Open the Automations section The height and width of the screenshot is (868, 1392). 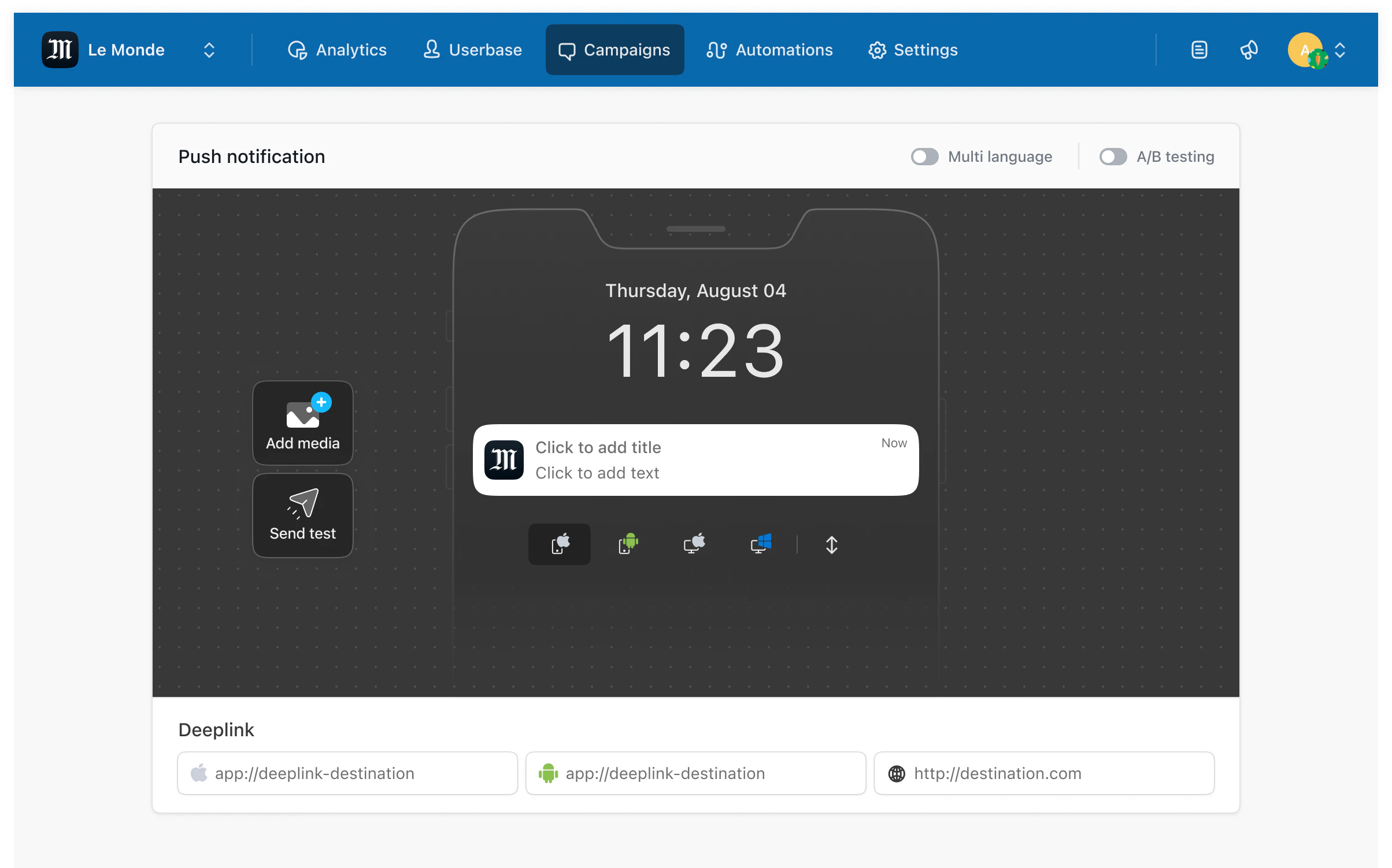[x=769, y=50]
